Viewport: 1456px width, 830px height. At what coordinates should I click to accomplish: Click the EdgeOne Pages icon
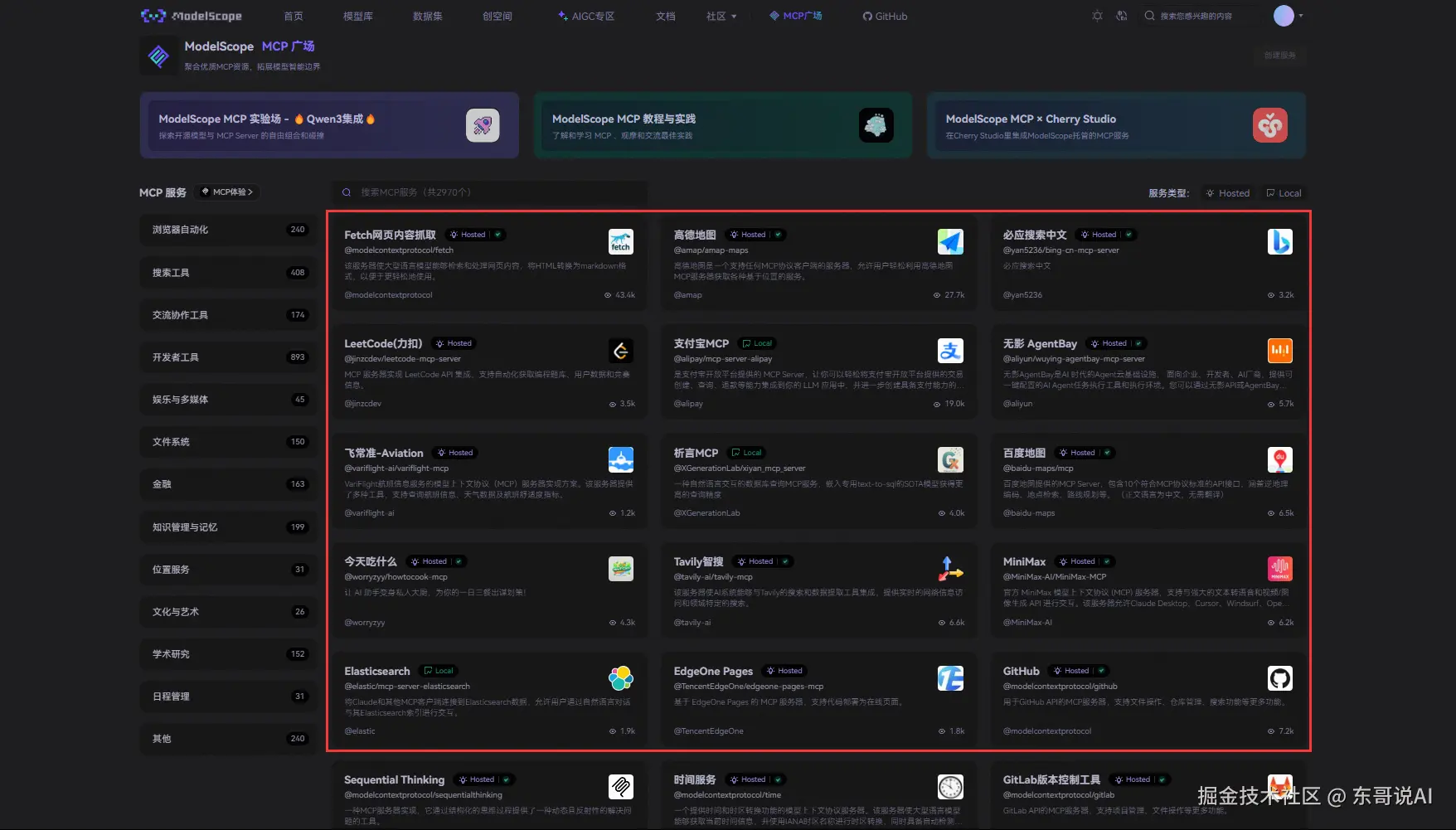[x=950, y=678]
